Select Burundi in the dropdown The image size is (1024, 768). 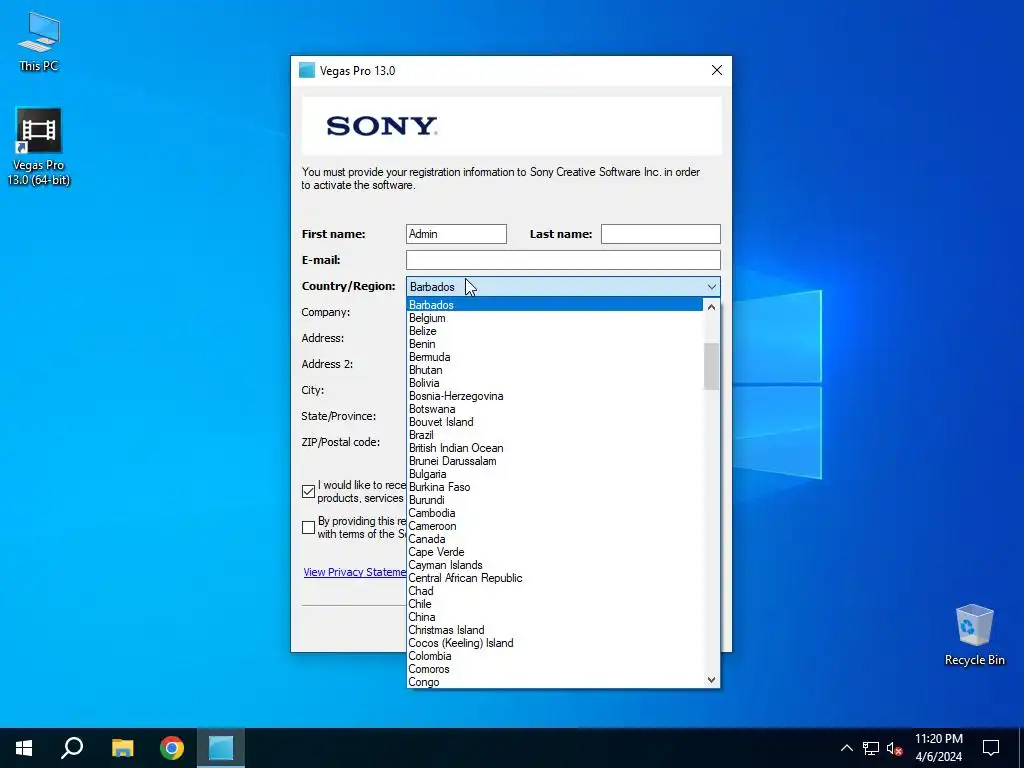(555, 500)
